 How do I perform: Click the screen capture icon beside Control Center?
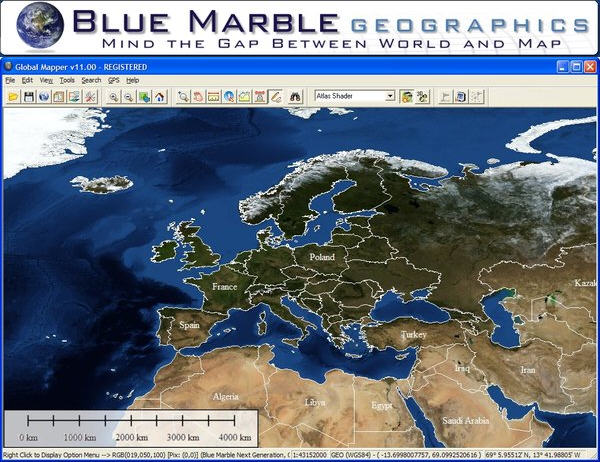tap(74, 96)
